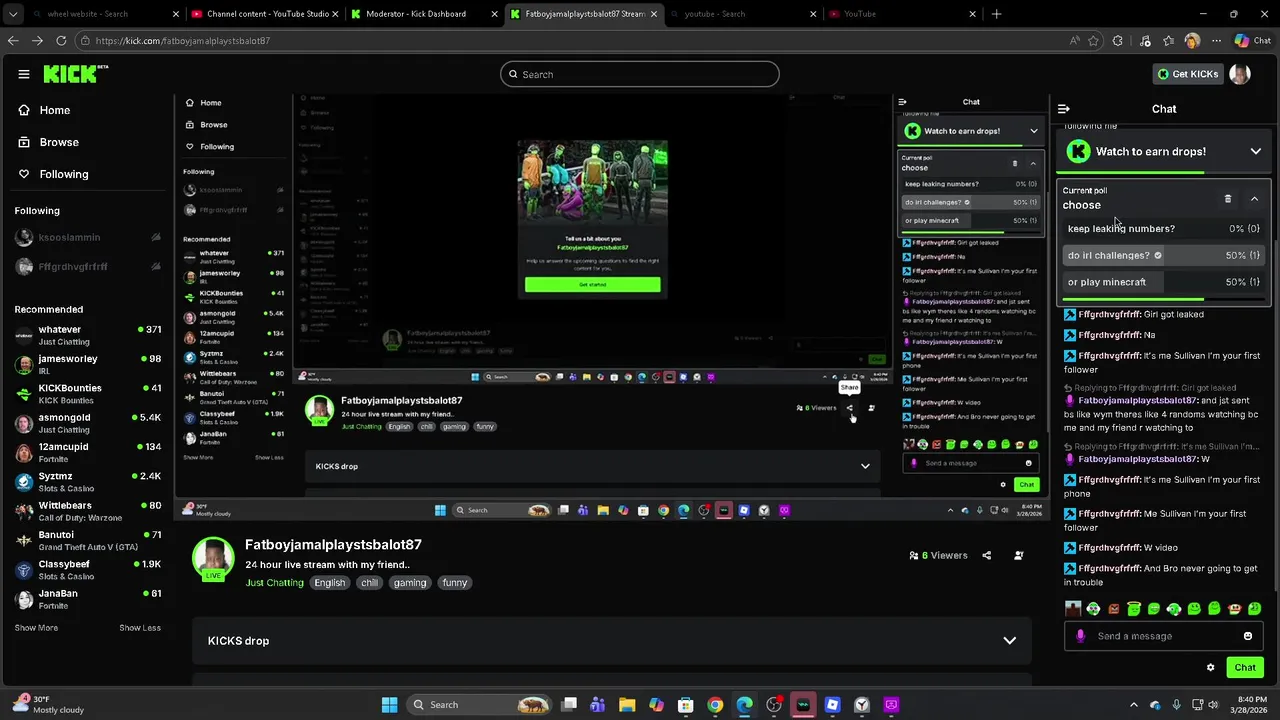Click the KICK logo
The width and height of the screenshot is (1280, 720).
(75, 74)
